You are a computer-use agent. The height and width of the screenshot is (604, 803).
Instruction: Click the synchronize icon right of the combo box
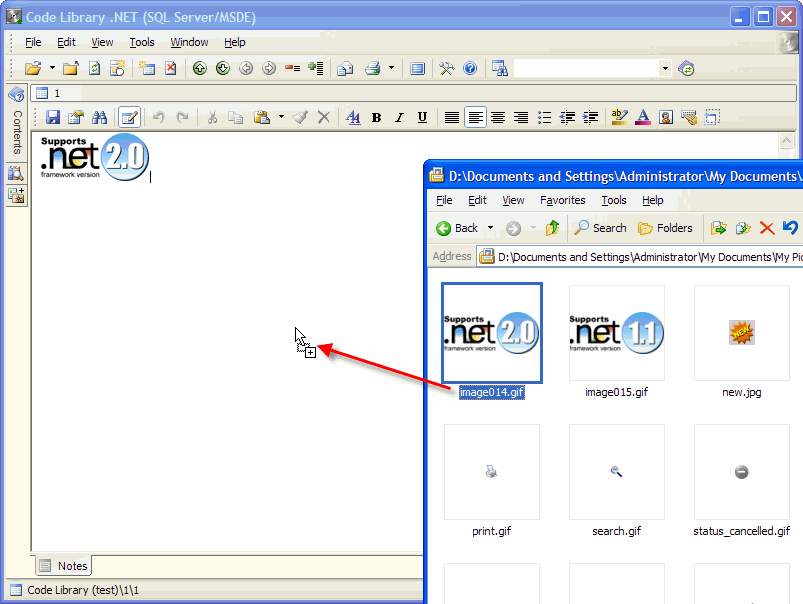686,68
